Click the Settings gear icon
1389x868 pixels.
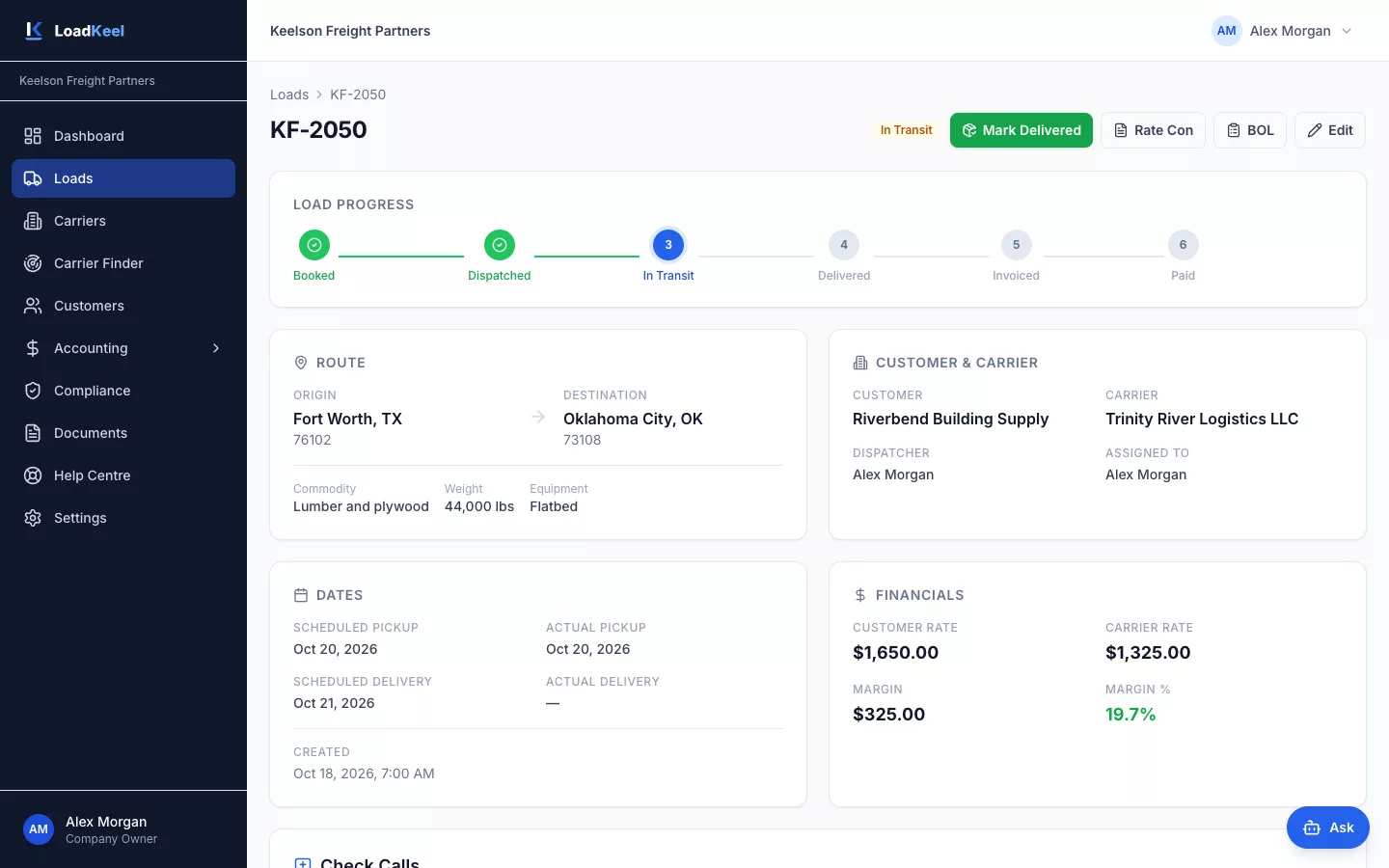click(x=33, y=518)
